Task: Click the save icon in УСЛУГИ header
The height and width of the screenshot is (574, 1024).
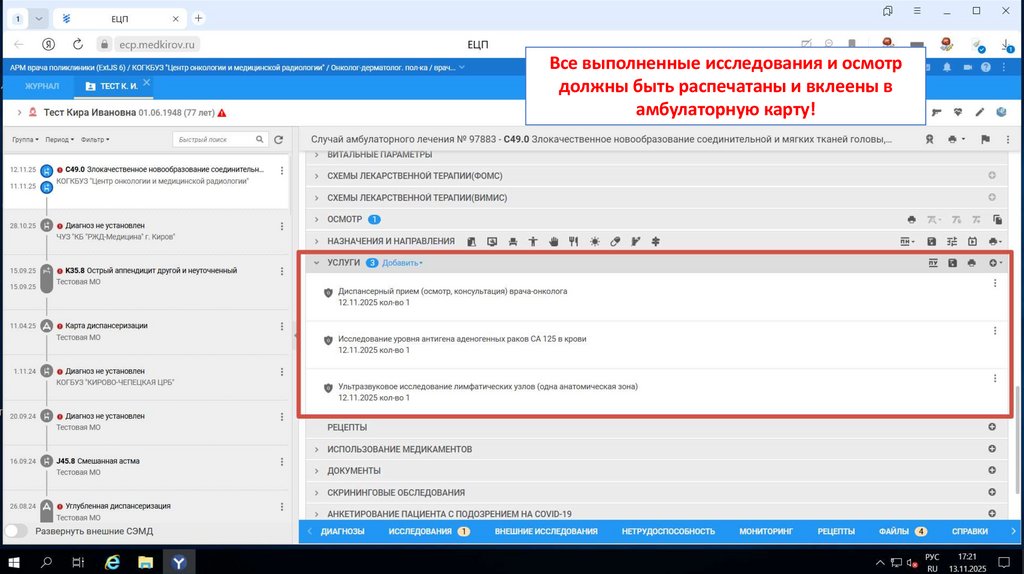Action: click(952, 263)
